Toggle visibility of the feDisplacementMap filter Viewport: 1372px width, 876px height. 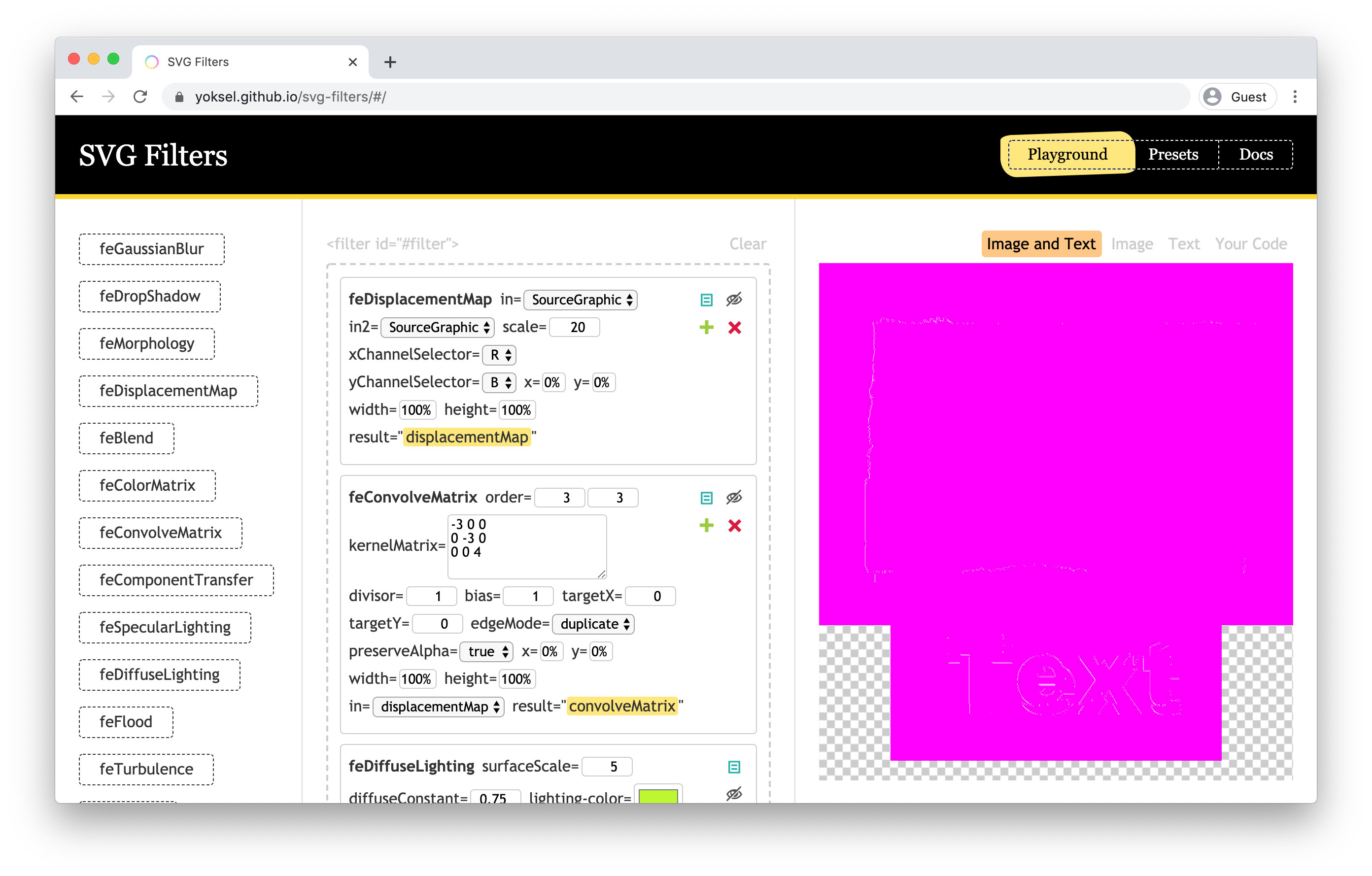point(734,300)
